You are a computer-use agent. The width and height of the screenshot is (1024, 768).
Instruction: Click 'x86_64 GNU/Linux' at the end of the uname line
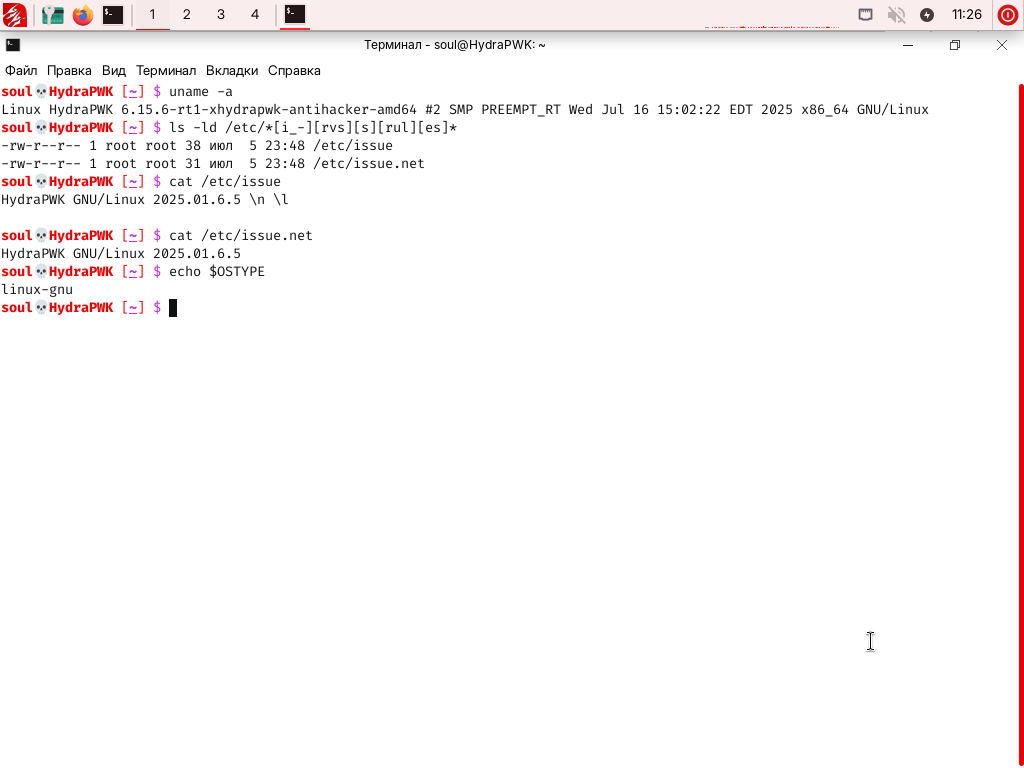click(865, 110)
